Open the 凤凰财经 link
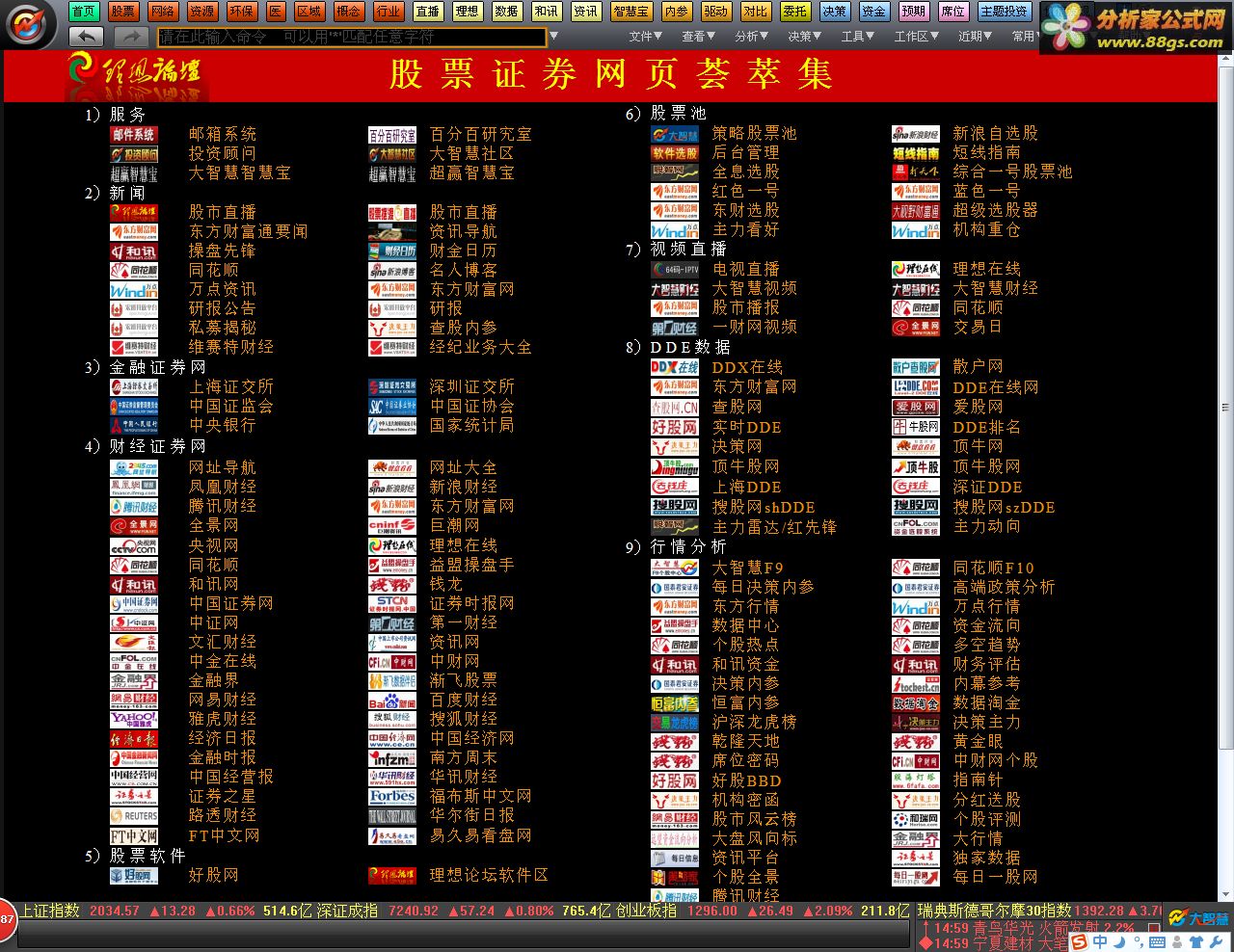Screen dimensions: 1234x952 tap(222, 488)
